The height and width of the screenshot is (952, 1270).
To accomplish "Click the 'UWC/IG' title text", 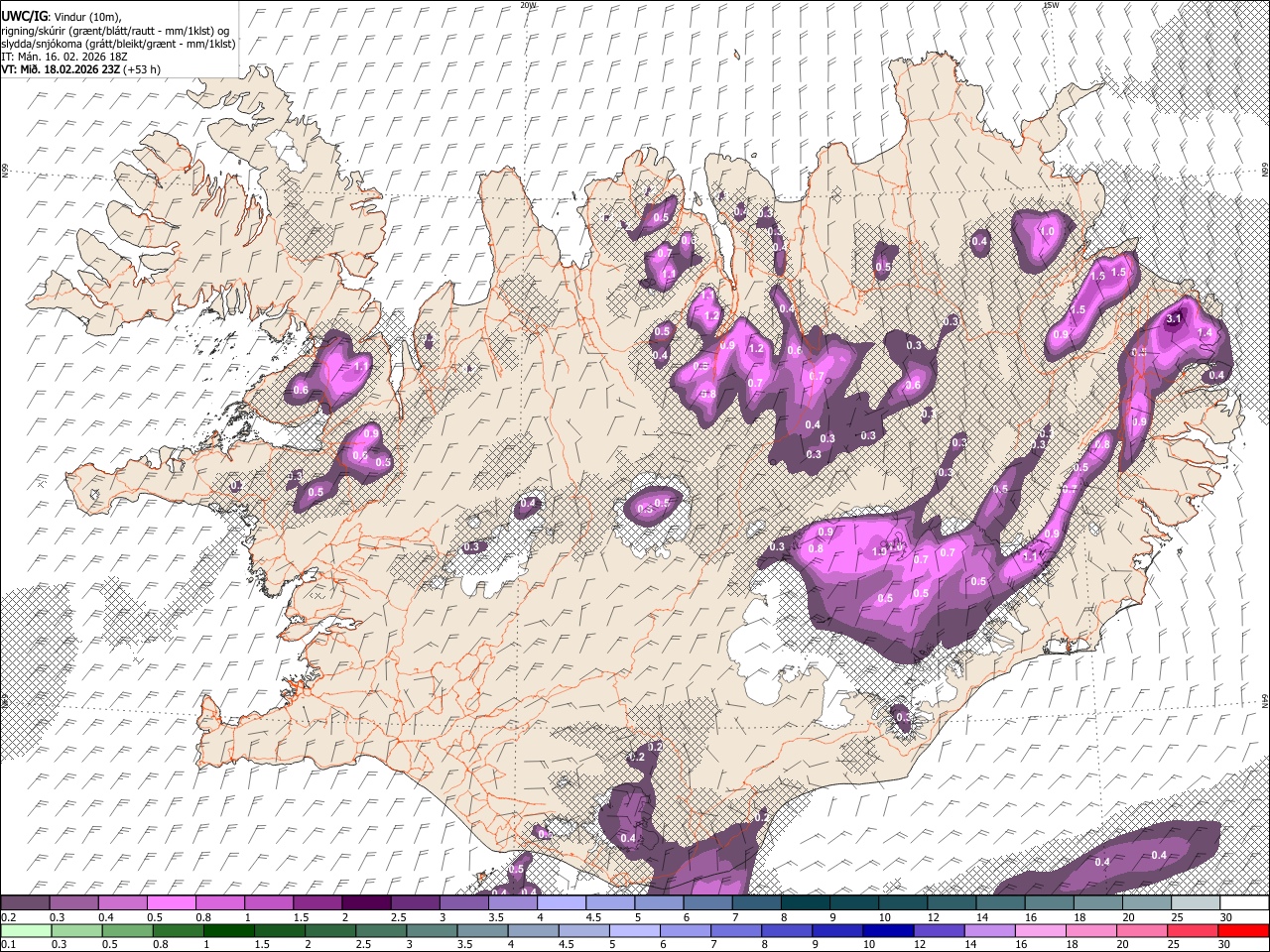I will coord(24,16).
